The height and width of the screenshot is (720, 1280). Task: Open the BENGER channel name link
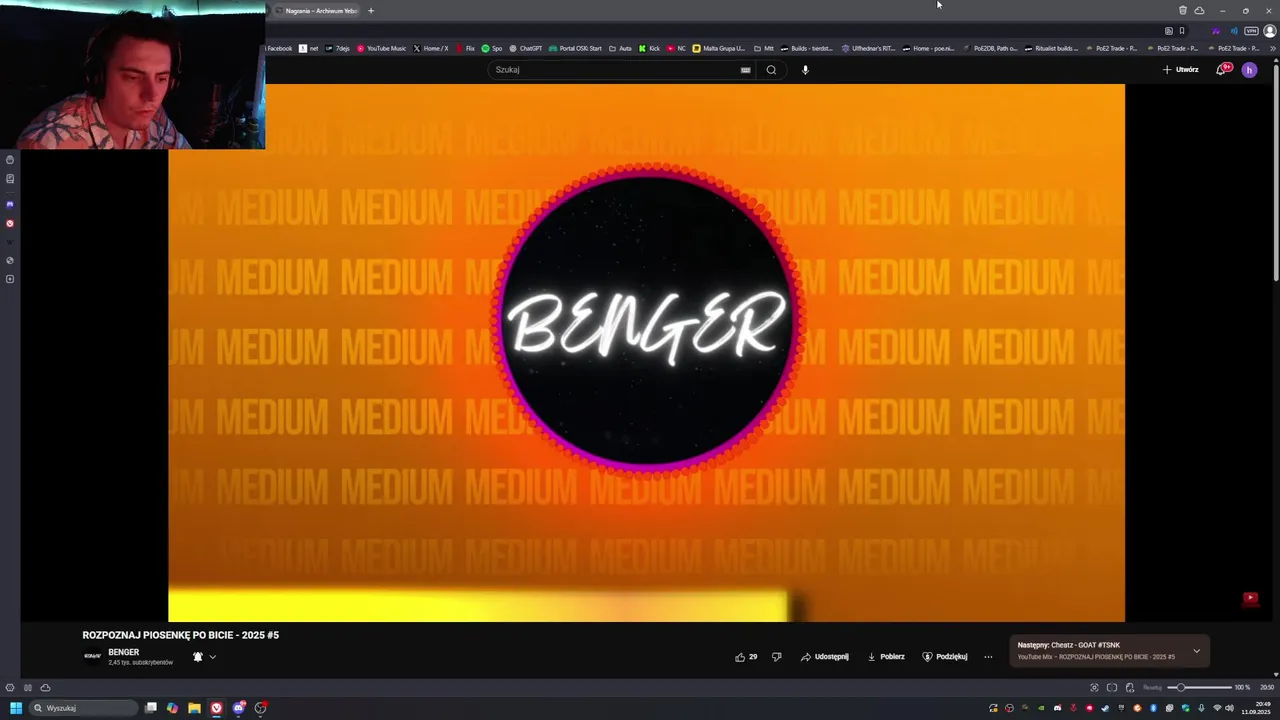[x=123, y=652]
